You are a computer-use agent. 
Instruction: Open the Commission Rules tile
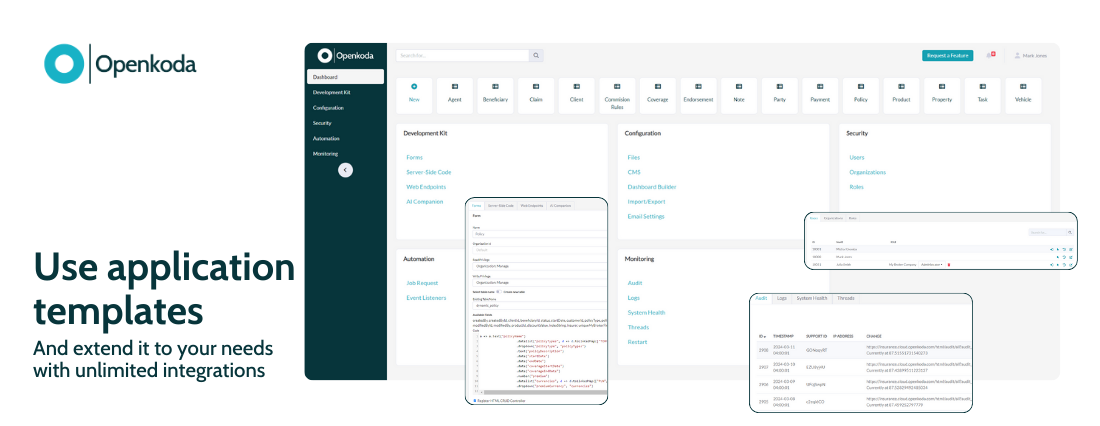[x=617, y=95]
